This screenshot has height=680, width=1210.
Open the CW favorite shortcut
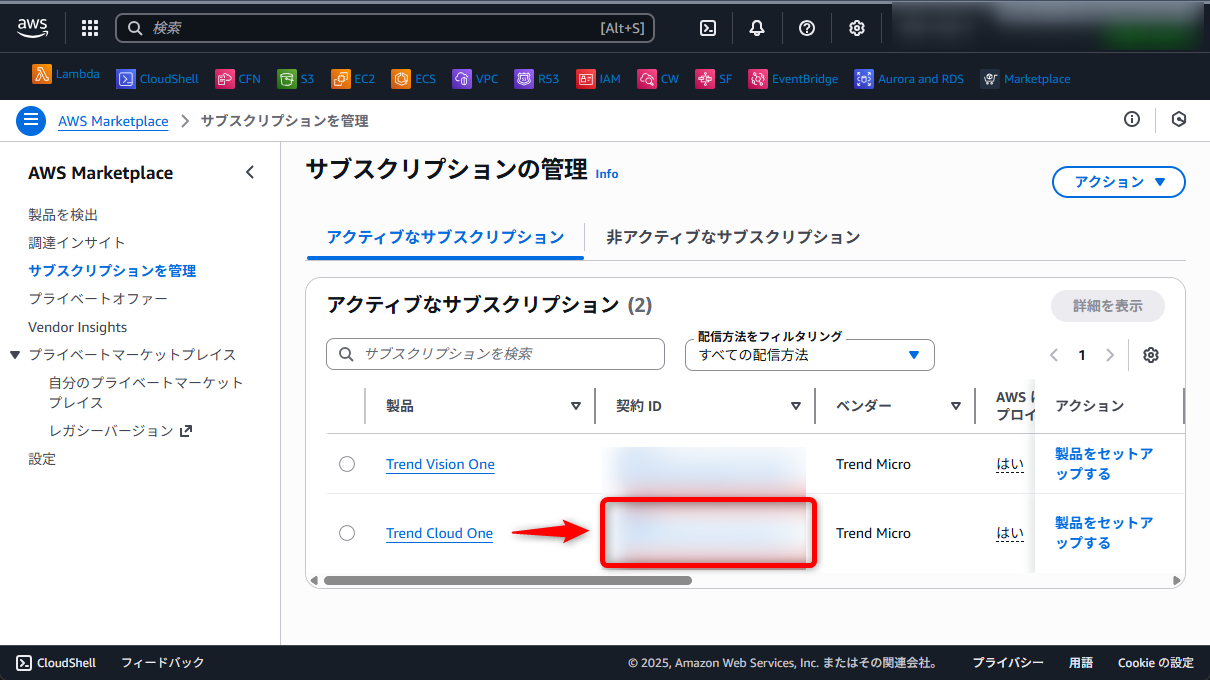(x=658, y=79)
